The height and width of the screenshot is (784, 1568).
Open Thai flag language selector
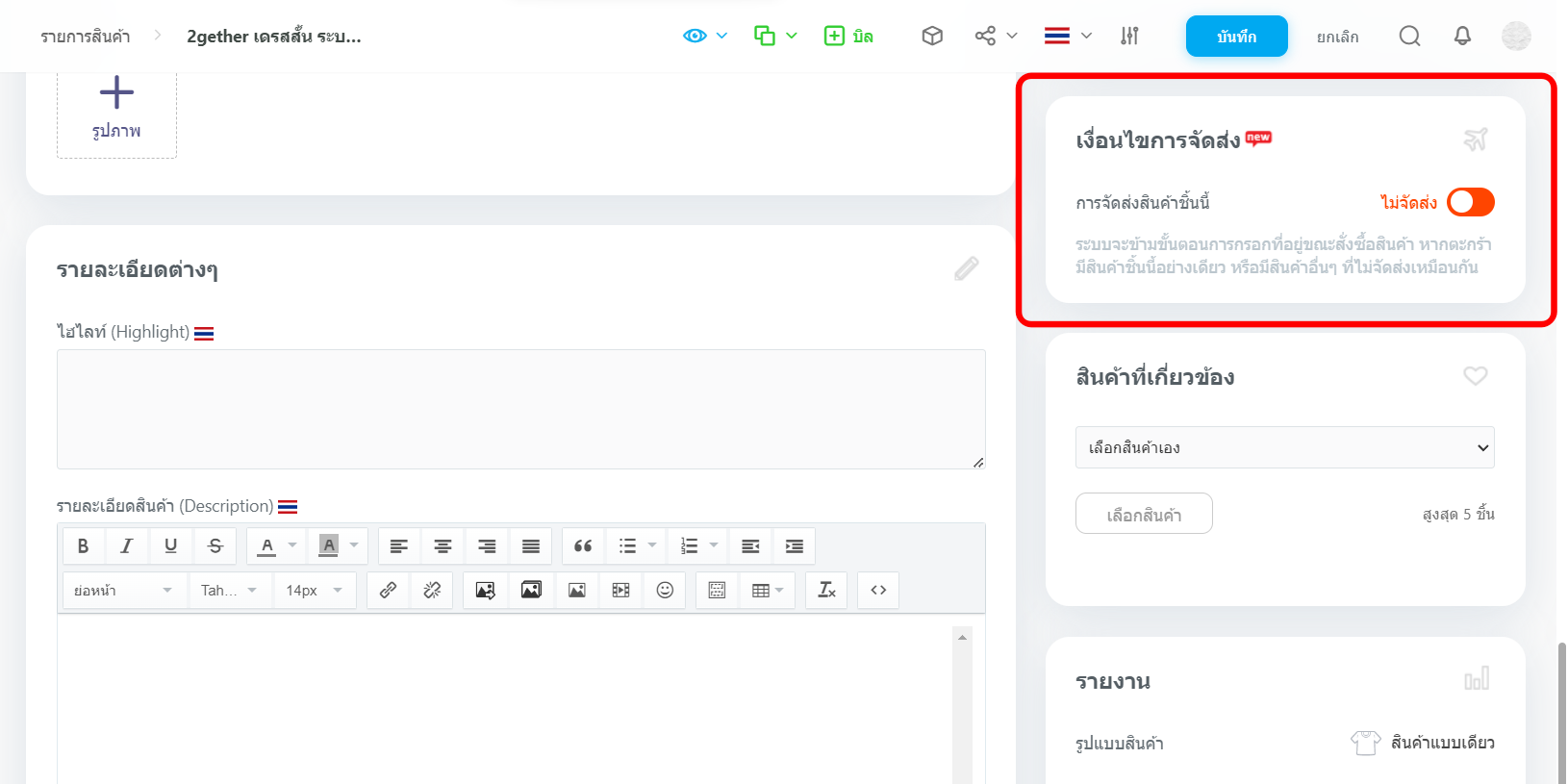click(x=1068, y=36)
